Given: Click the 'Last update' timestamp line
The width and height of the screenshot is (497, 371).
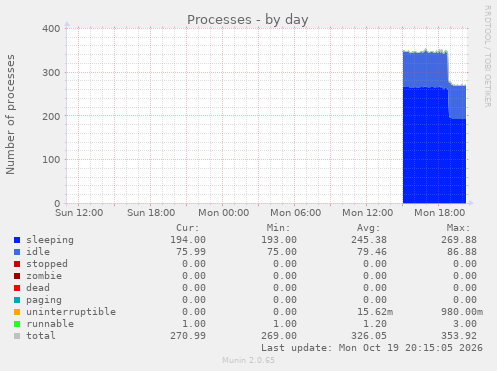Looking at the screenshot, I should coord(372,348).
